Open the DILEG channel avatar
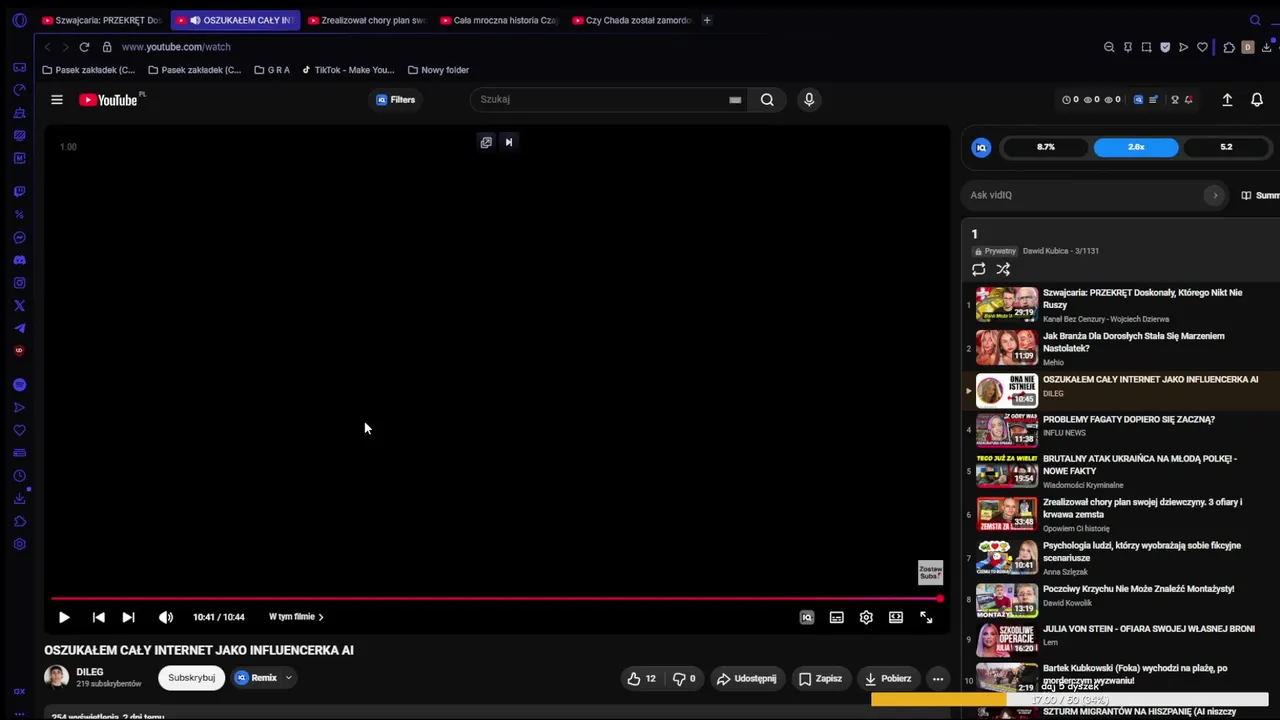 (x=57, y=677)
